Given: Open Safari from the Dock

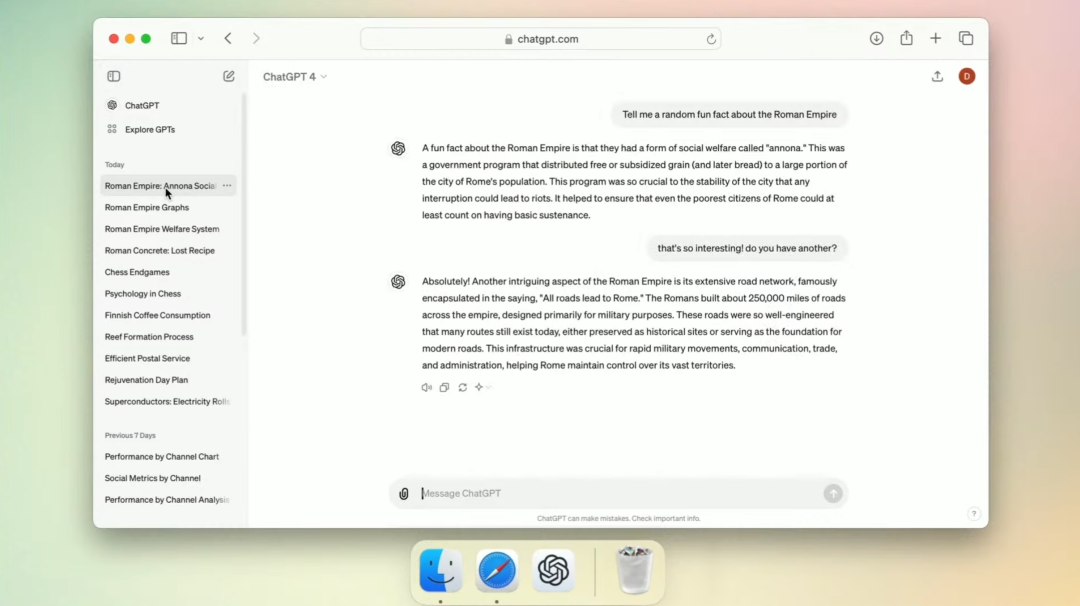Looking at the screenshot, I should (x=497, y=570).
